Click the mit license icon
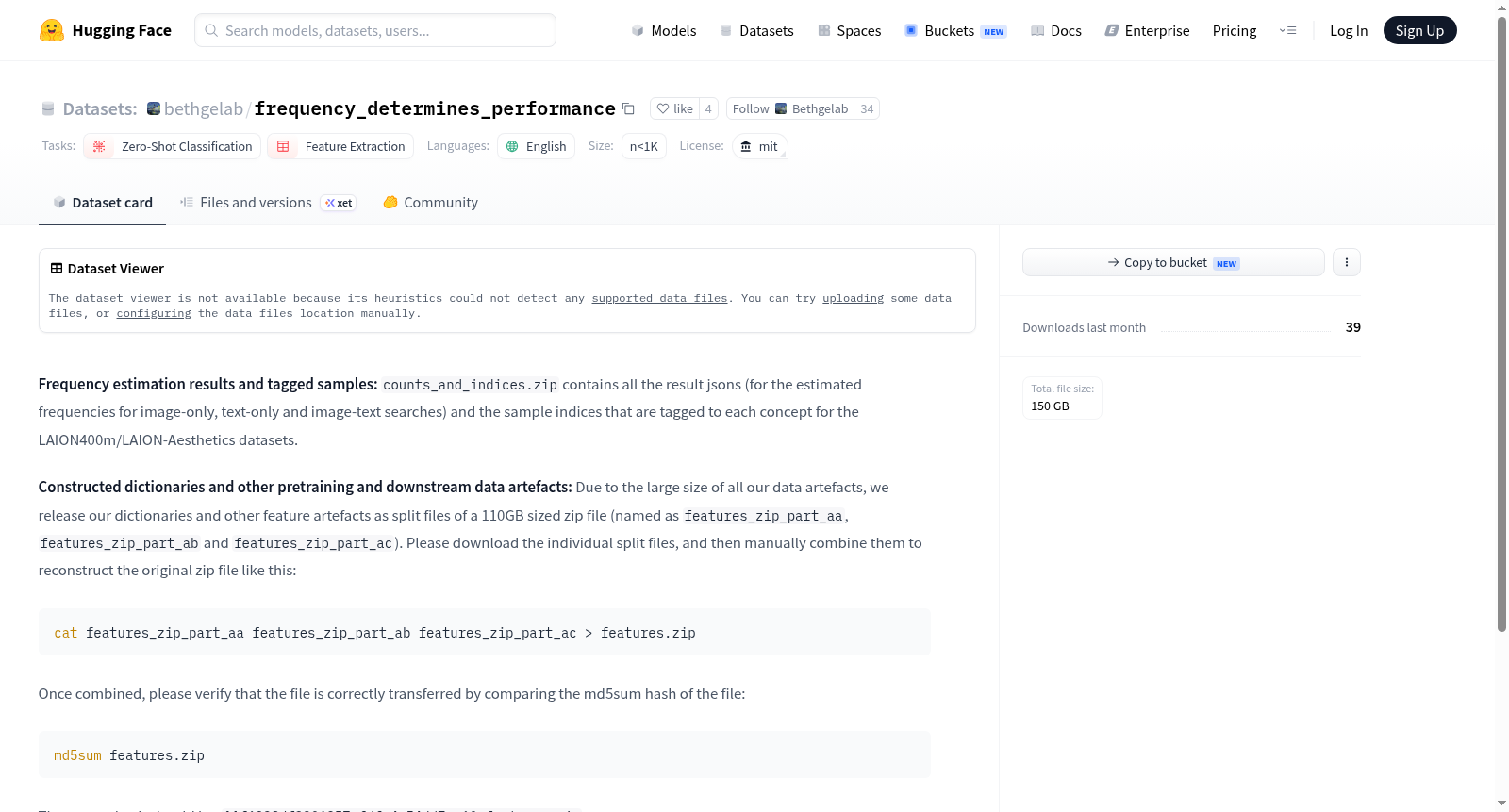The image size is (1509, 812). click(746, 146)
